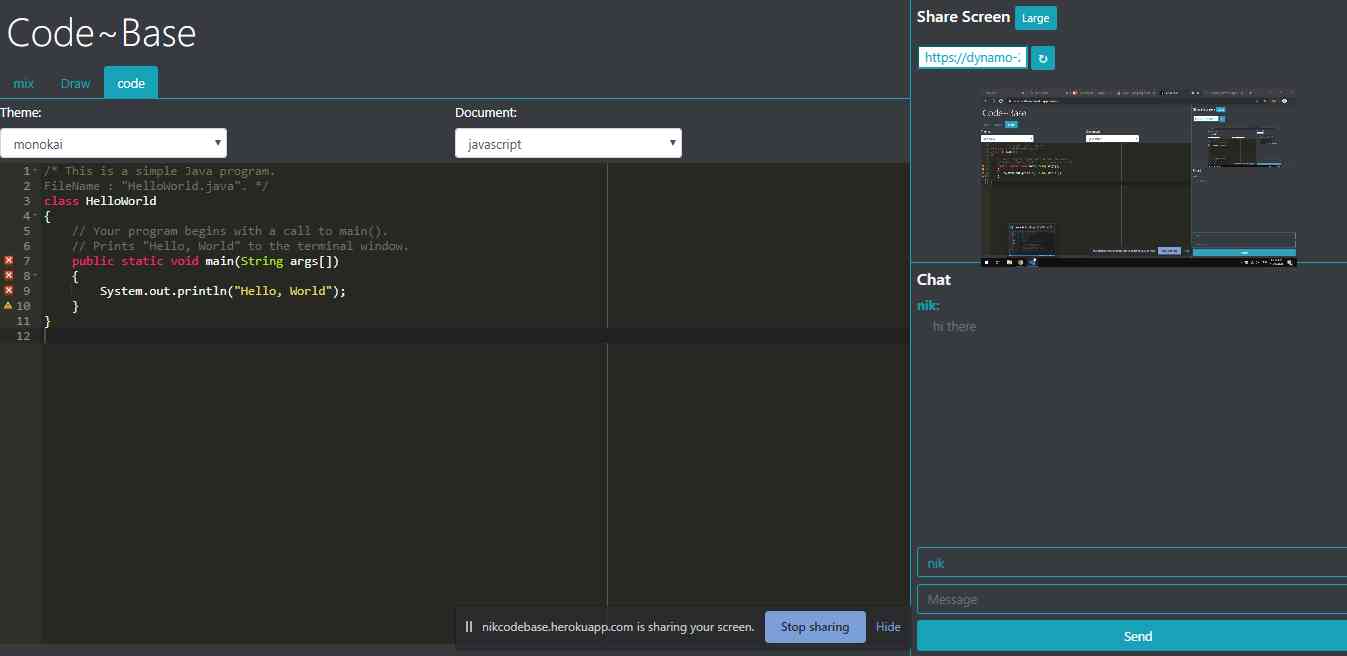Click the error icon beside line 9
Image resolution: width=1347 pixels, height=656 pixels.
click(8, 290)
